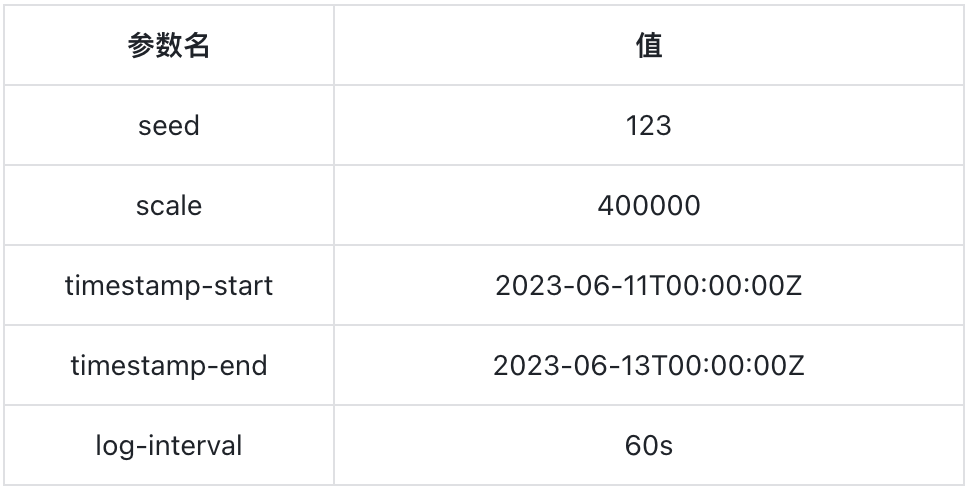The width and height of the screenshot is (968, 490).
Task: Click the 'log' part of log-interval
Action: pyautogui.click(x=113, y=446)
